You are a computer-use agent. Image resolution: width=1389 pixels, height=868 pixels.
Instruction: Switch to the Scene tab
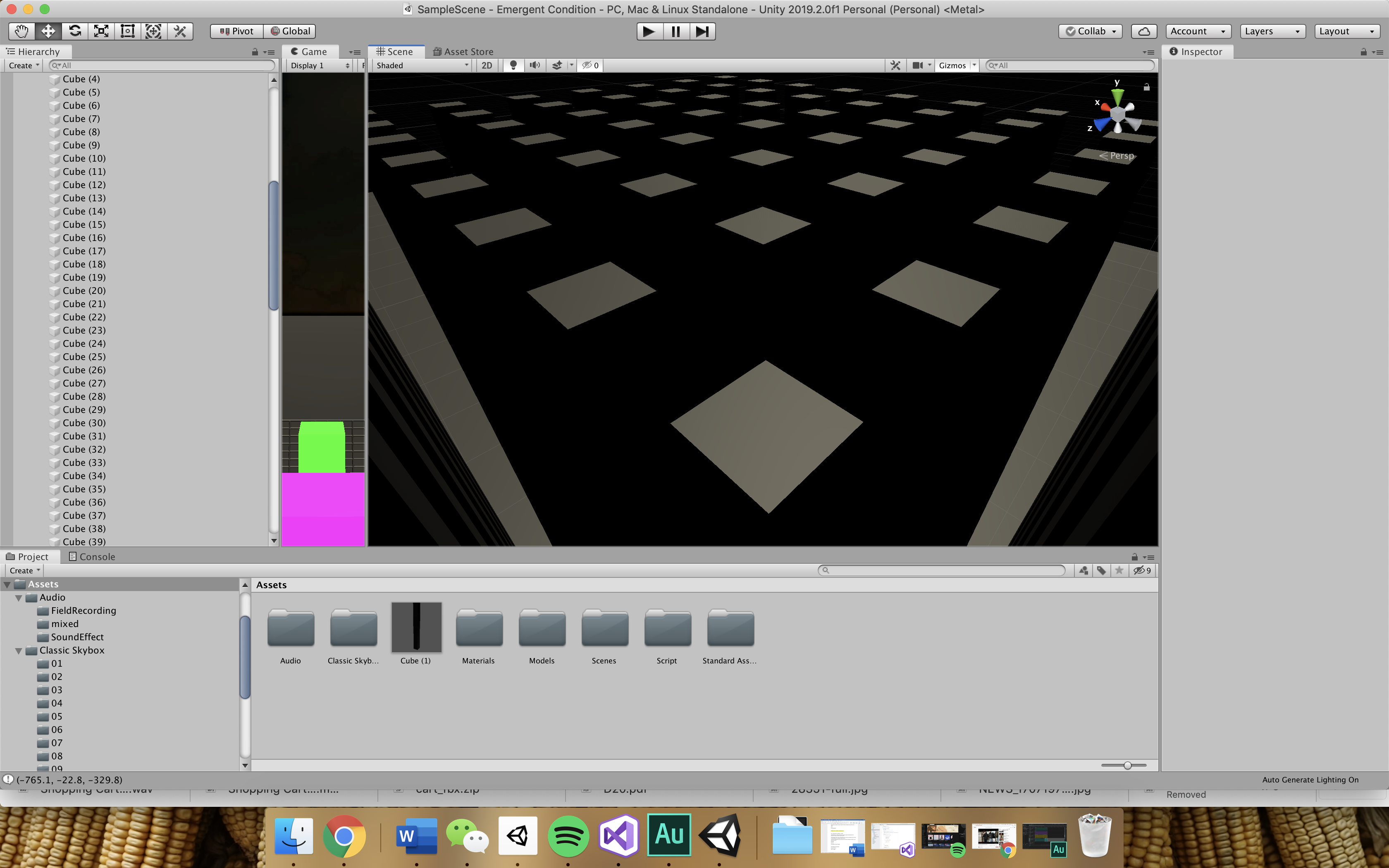point(396,52)
